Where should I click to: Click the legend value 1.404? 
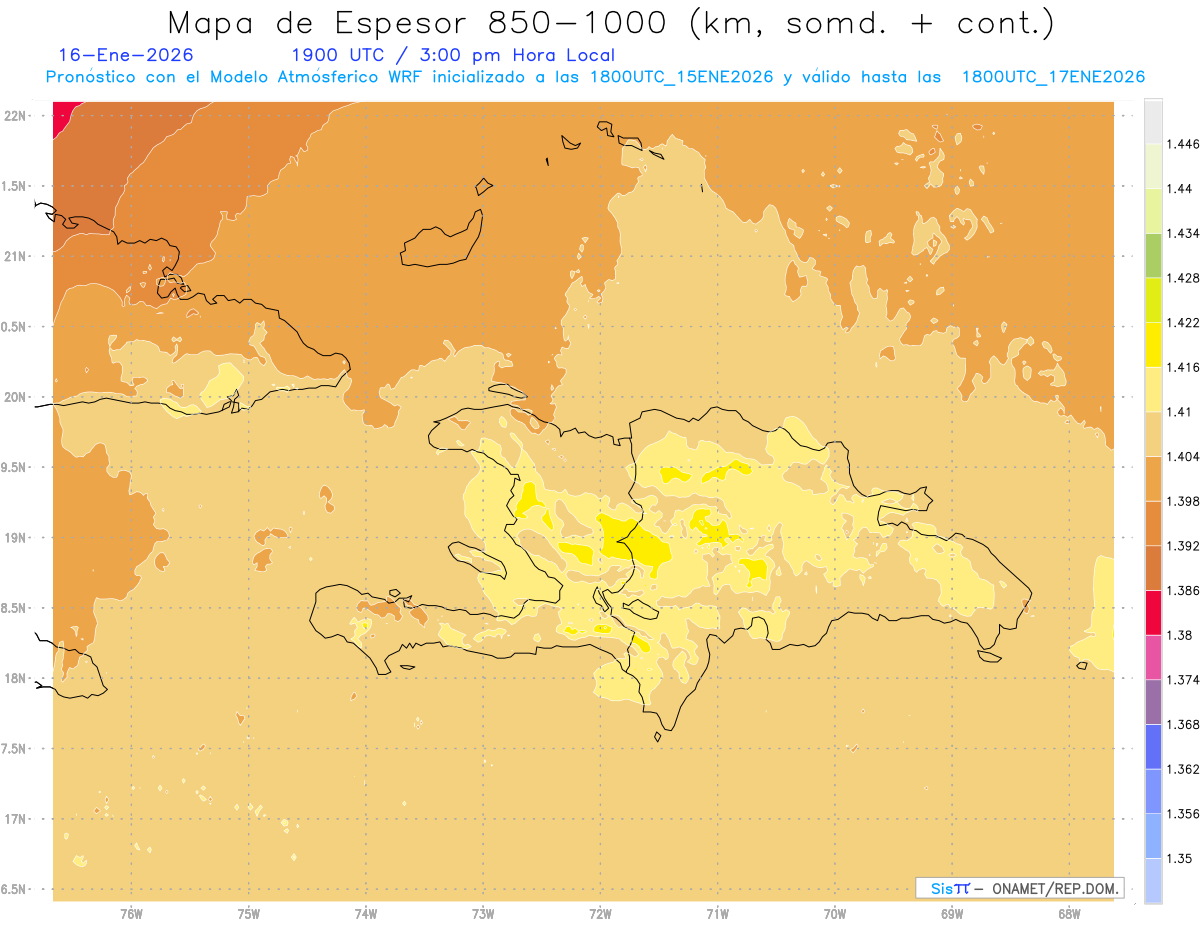click(x=1182, y=456)
